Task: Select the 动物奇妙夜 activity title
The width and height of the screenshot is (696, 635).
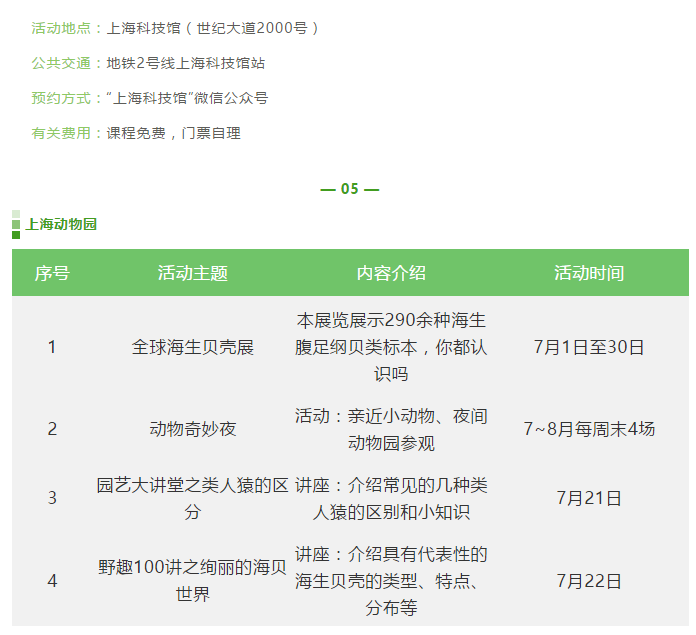Action: pyautogui.click(x=193, y=429)
